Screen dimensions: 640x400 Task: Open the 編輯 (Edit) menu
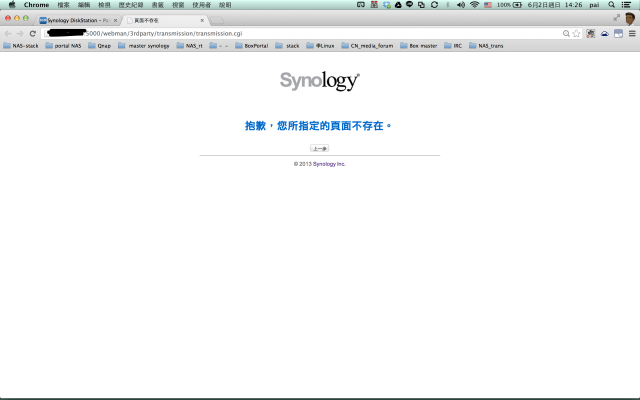click(84, 4)
